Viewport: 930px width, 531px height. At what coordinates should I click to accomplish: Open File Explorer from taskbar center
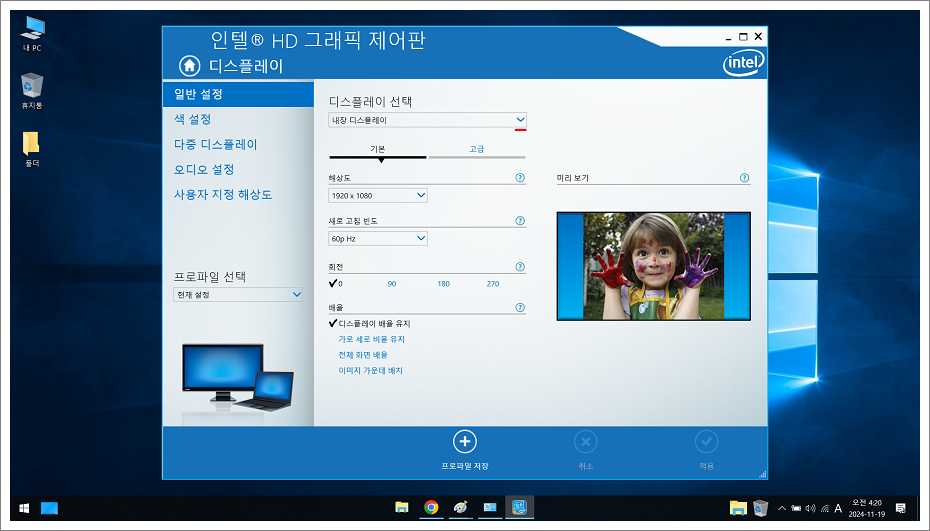(402, 507)
